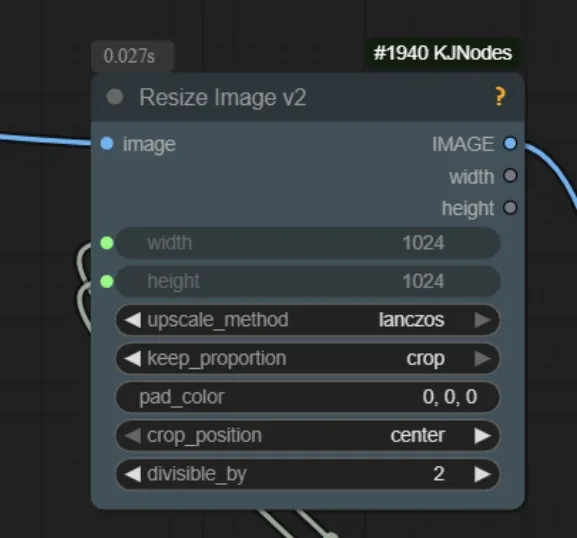
Task: Select next keep_proportion option with right arrow
Action: click(x=483, y=358)
